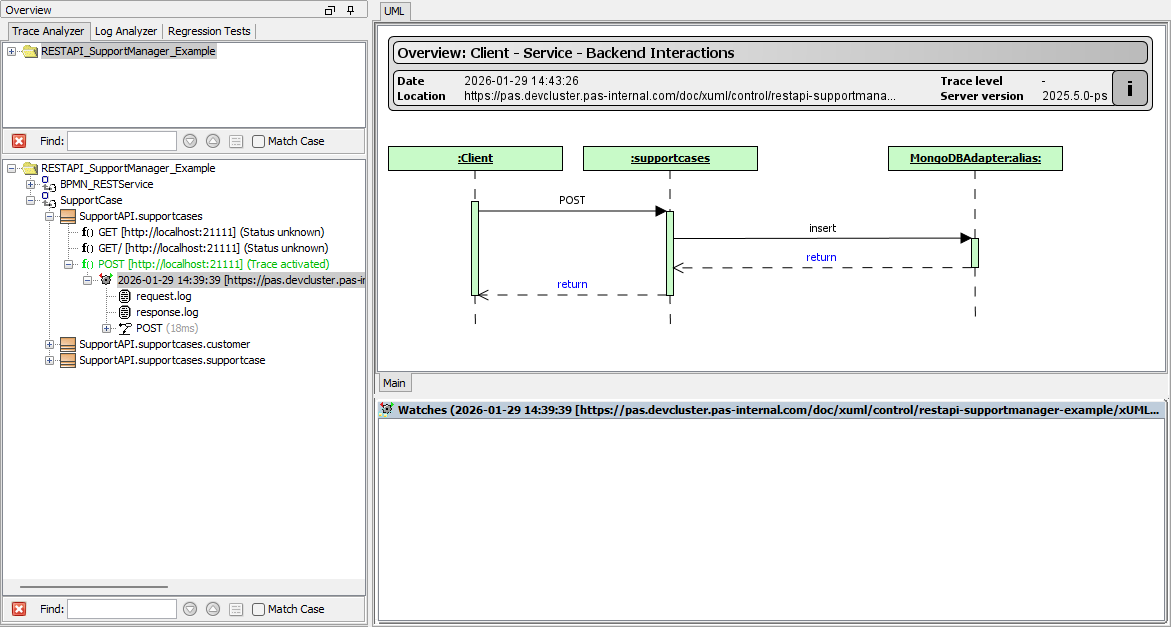
Task: Click find-next down arrow in bottom Find bar
Action: click(x=190, y=609)
